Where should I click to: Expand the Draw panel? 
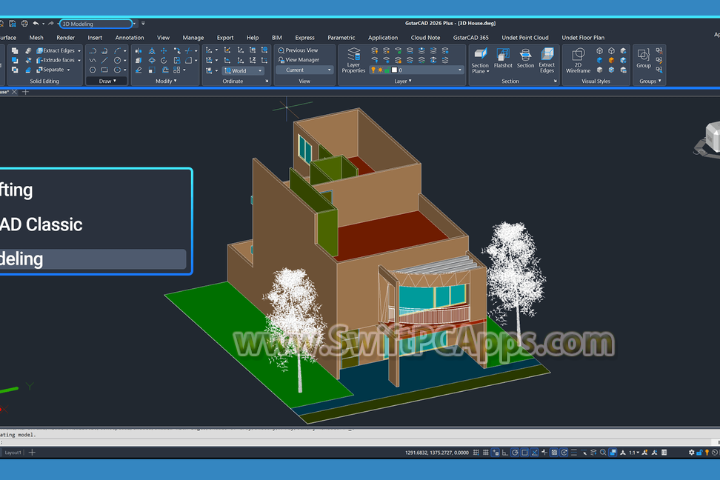[107, 81]
